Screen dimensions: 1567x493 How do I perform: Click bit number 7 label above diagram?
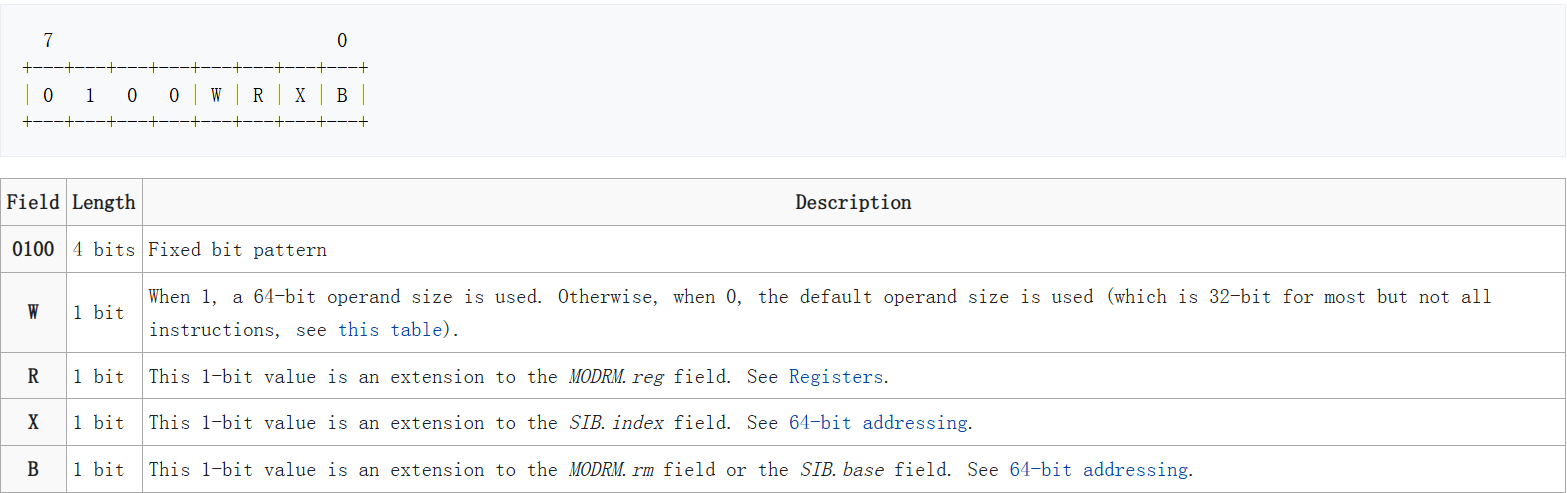[x=48, y=41]
